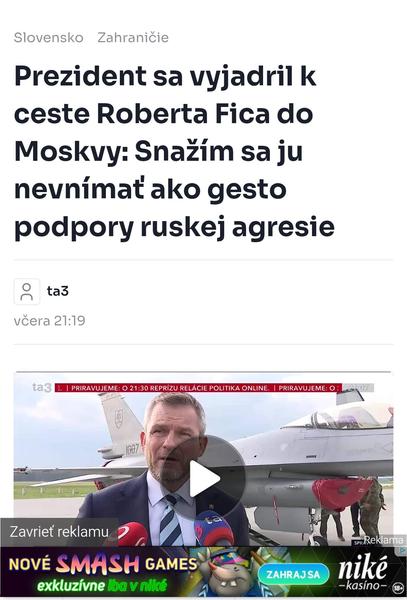Close the ad via Zavrieť reklamu

pyautogui.click(x=59, y=532)
